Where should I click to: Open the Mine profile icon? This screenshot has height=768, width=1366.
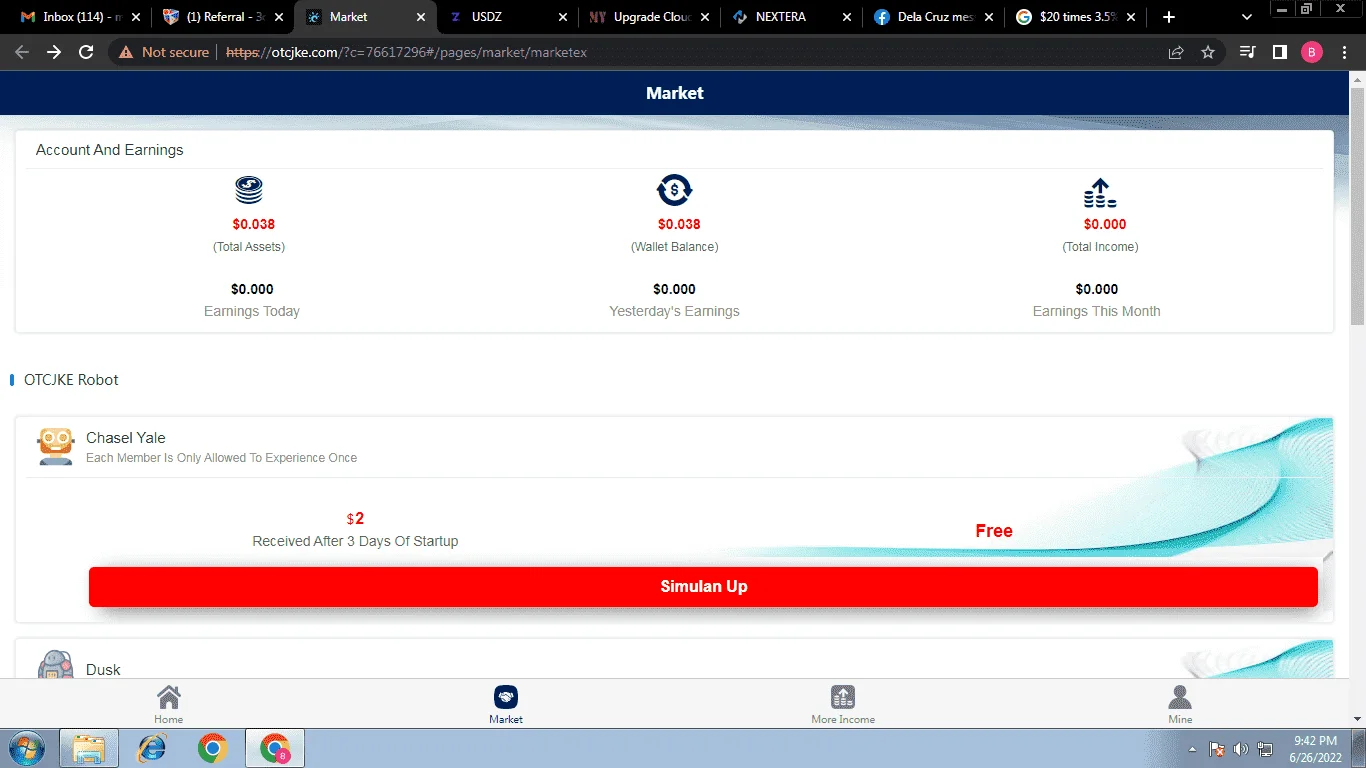pos(1180,697)
